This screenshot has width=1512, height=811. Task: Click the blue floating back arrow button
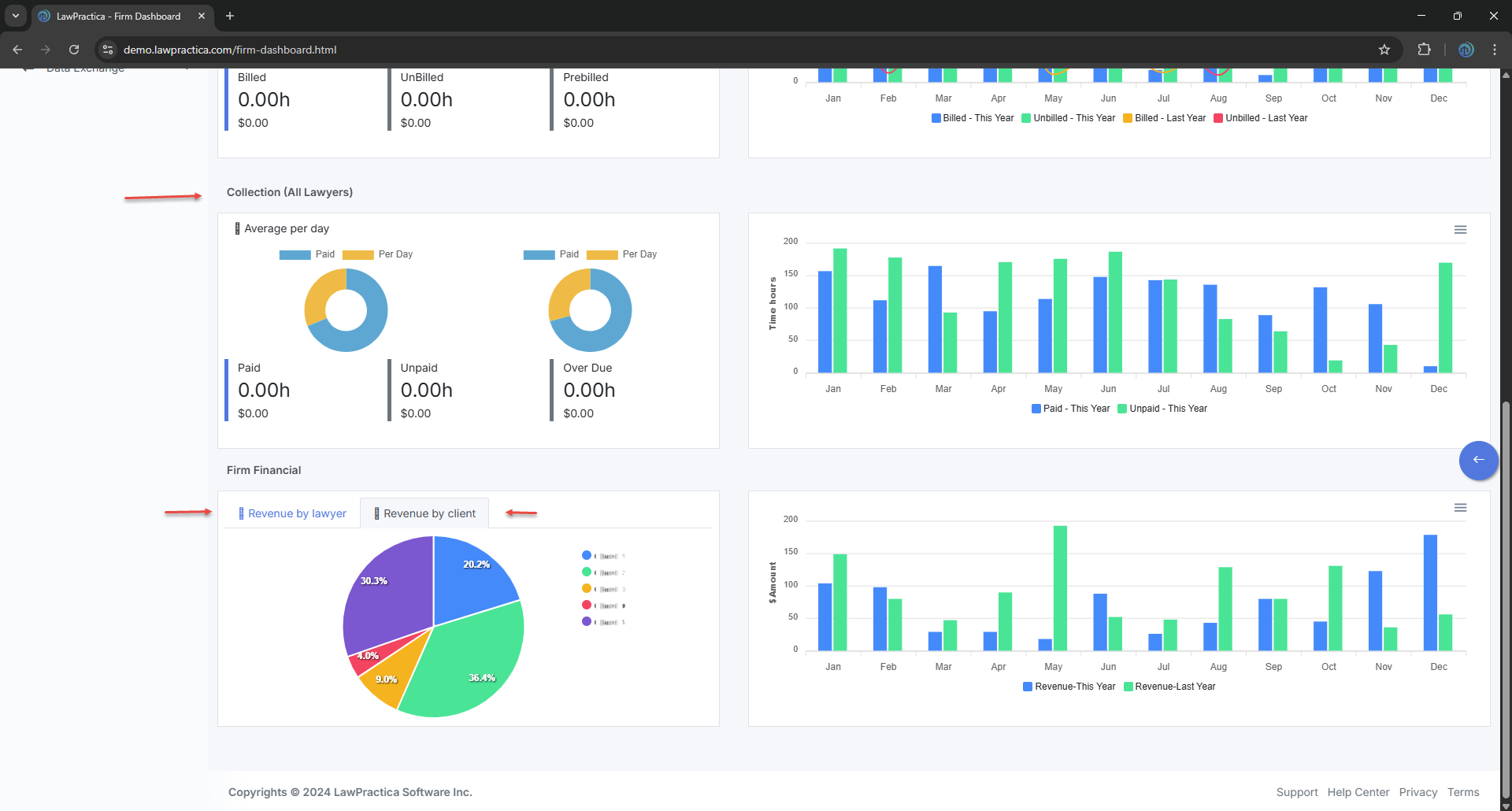pyautogui.click(x=1478, y=460)
